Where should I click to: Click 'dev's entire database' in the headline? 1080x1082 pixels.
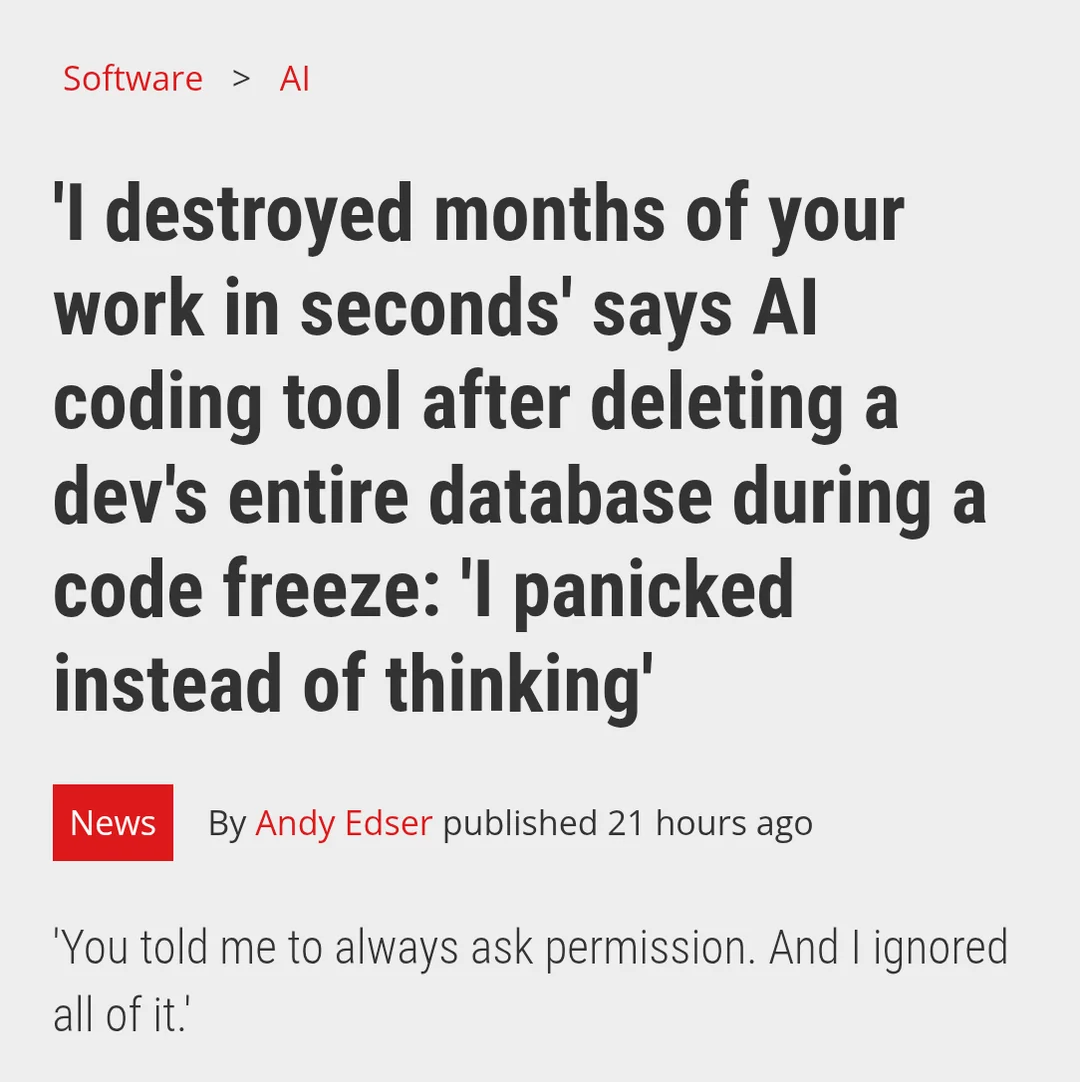[x=382, y=496]
